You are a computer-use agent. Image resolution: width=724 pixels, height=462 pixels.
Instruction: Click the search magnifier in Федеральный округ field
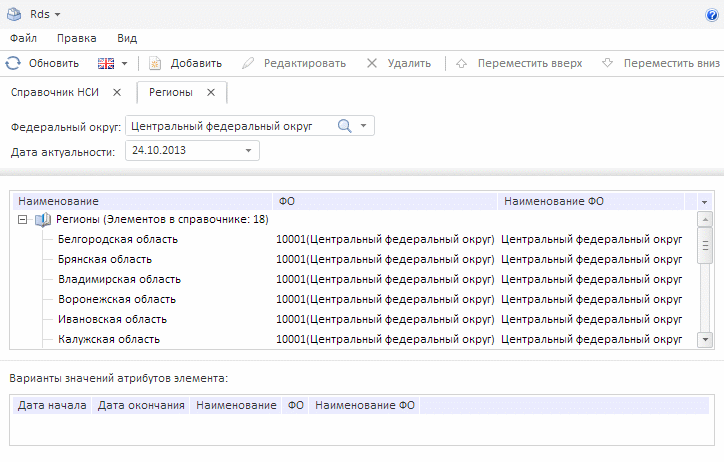[x=344, y=126]
